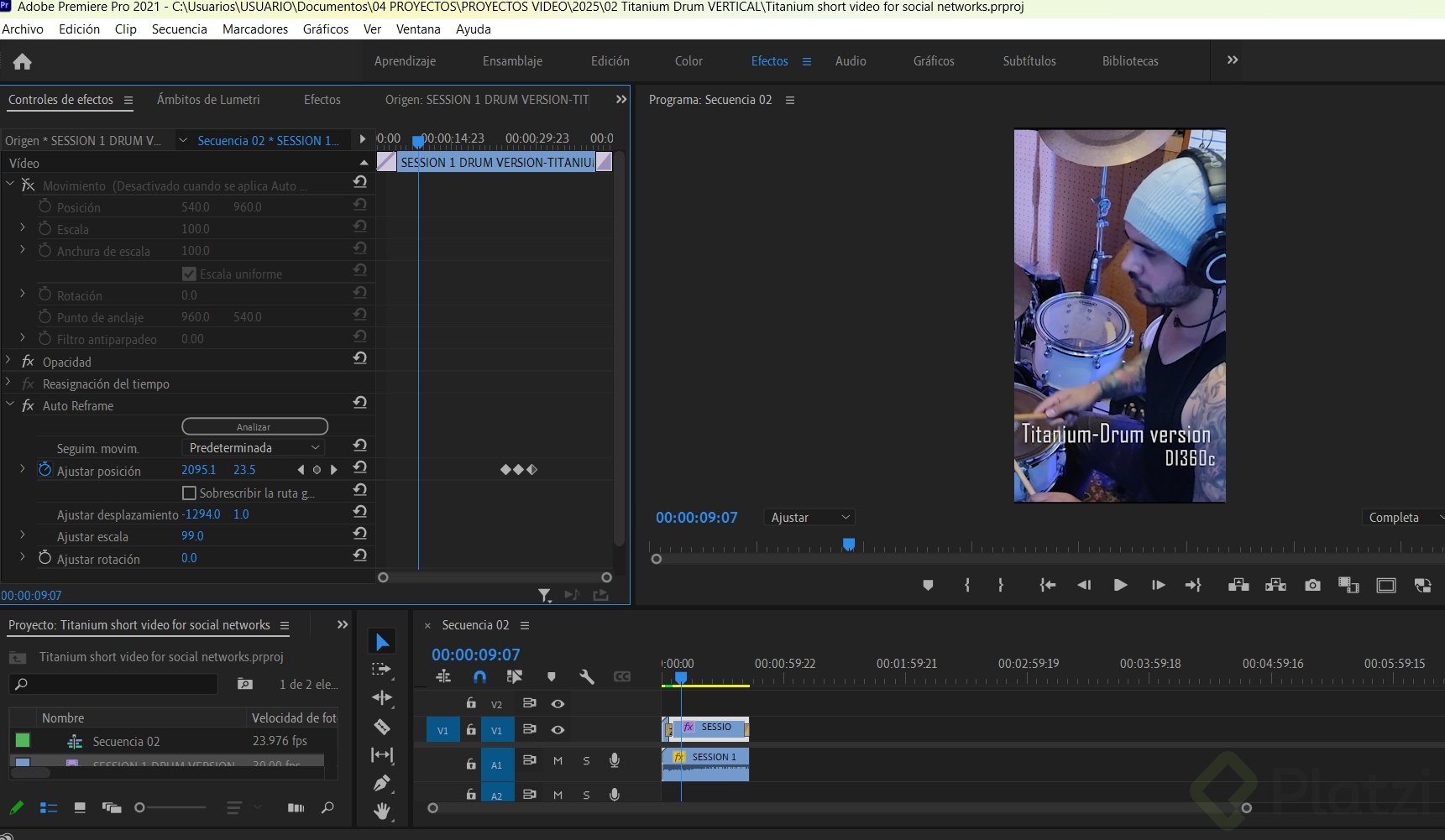Go to the Home screen icon
The height and width of the screenshot is (840, 1445).
pyautogui.click(x=23, y=61)
